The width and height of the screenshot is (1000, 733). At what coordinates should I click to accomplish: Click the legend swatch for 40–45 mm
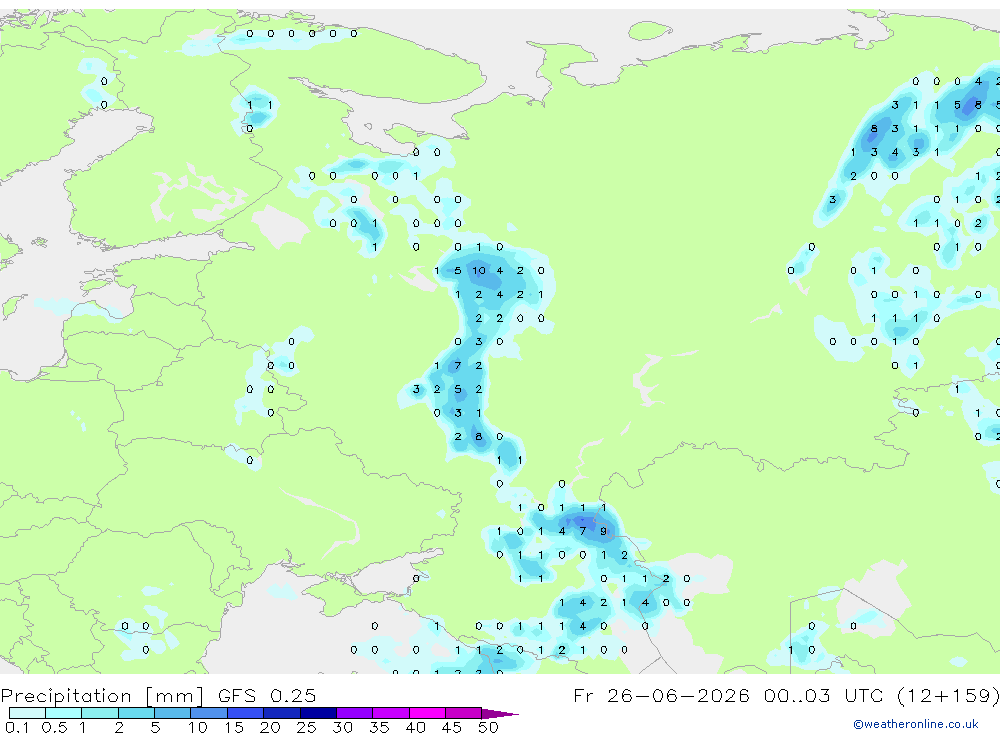pyautogui.click(x=427, y=713)
